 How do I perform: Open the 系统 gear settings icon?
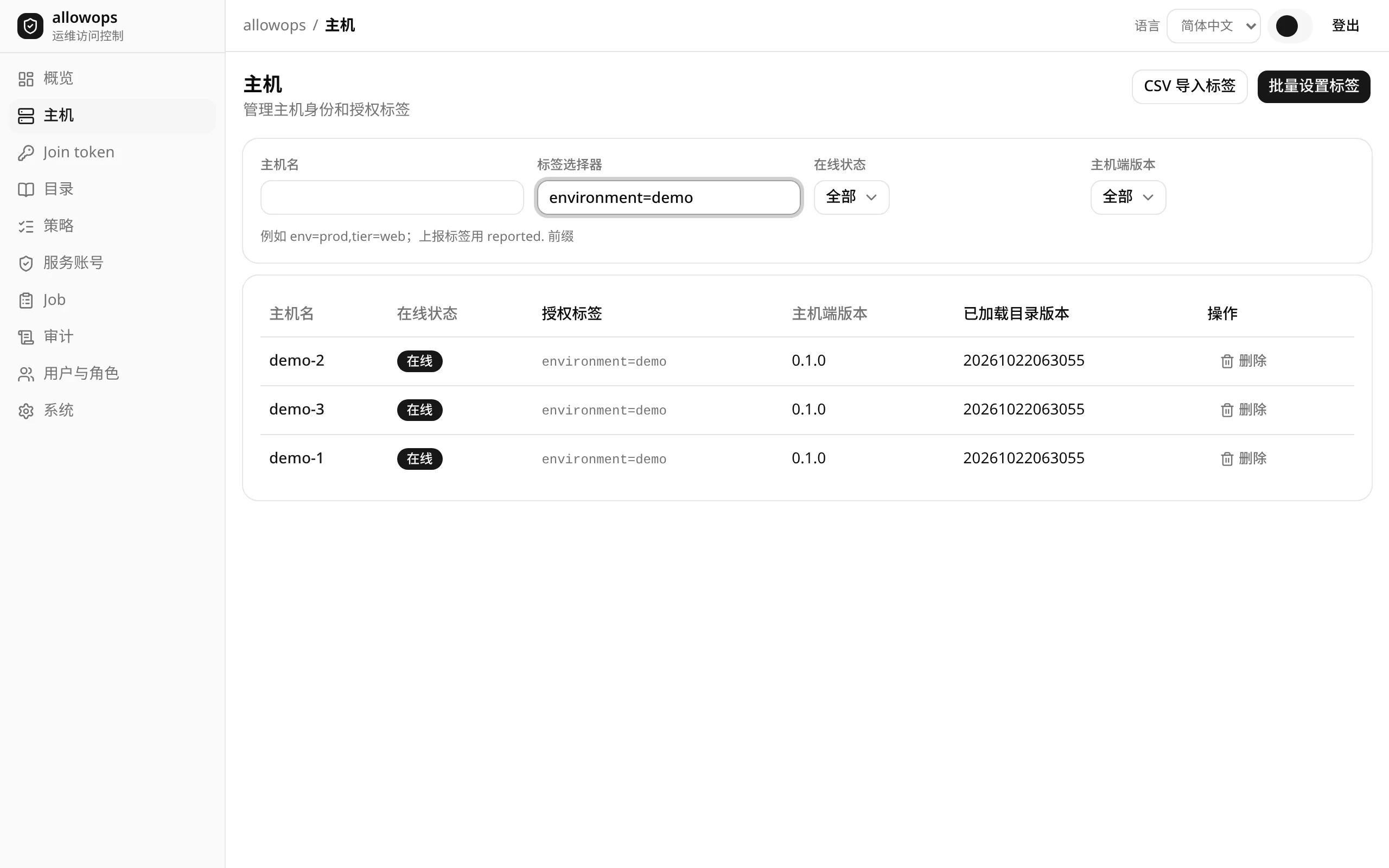(x=26, y=411)
